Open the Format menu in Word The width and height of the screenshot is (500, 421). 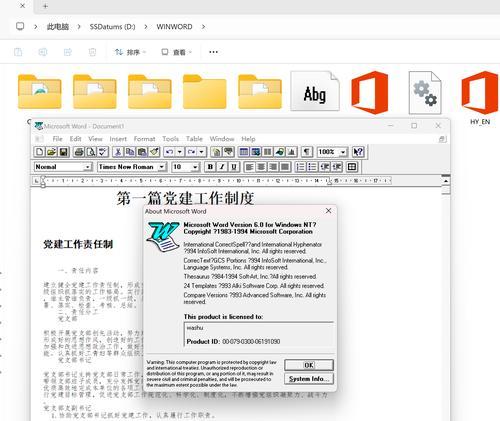(x=144, y=139)
